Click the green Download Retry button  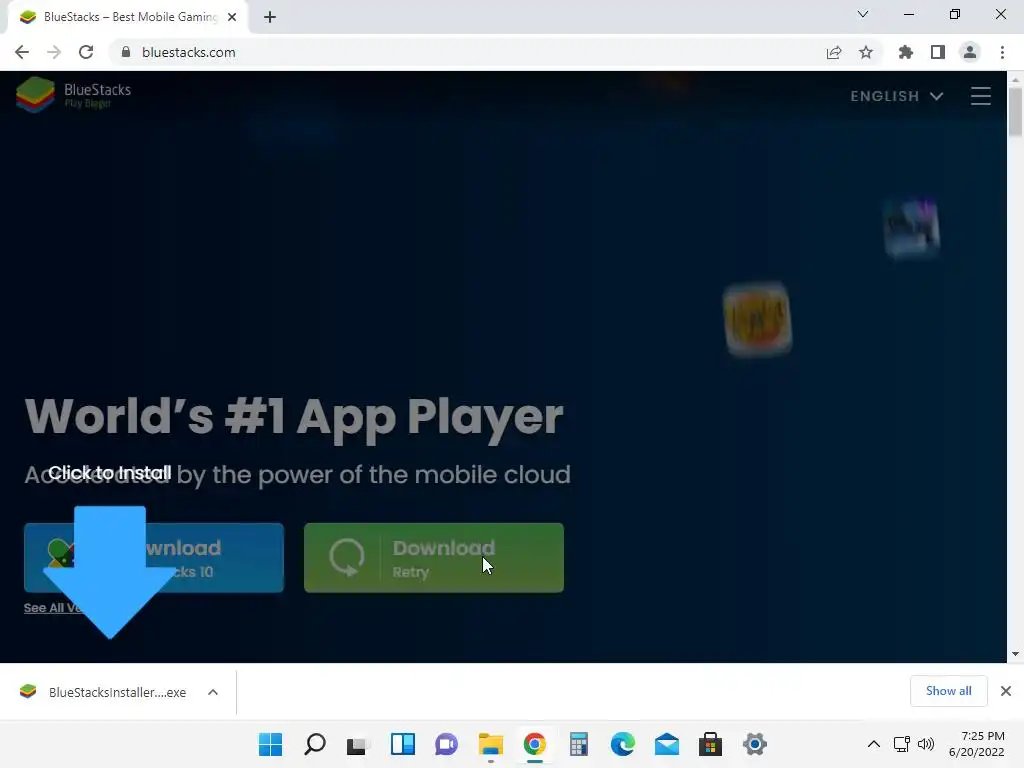tap(434, 558)
